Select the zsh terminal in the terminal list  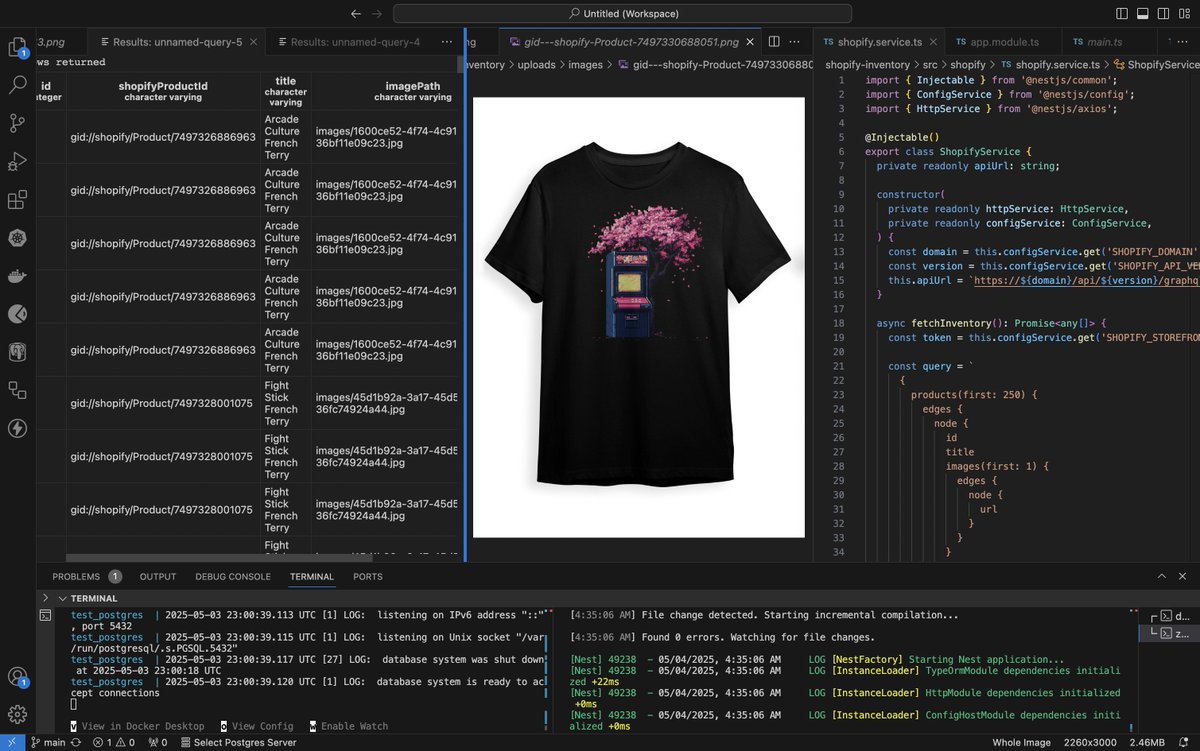click(x=1173, y=634)
